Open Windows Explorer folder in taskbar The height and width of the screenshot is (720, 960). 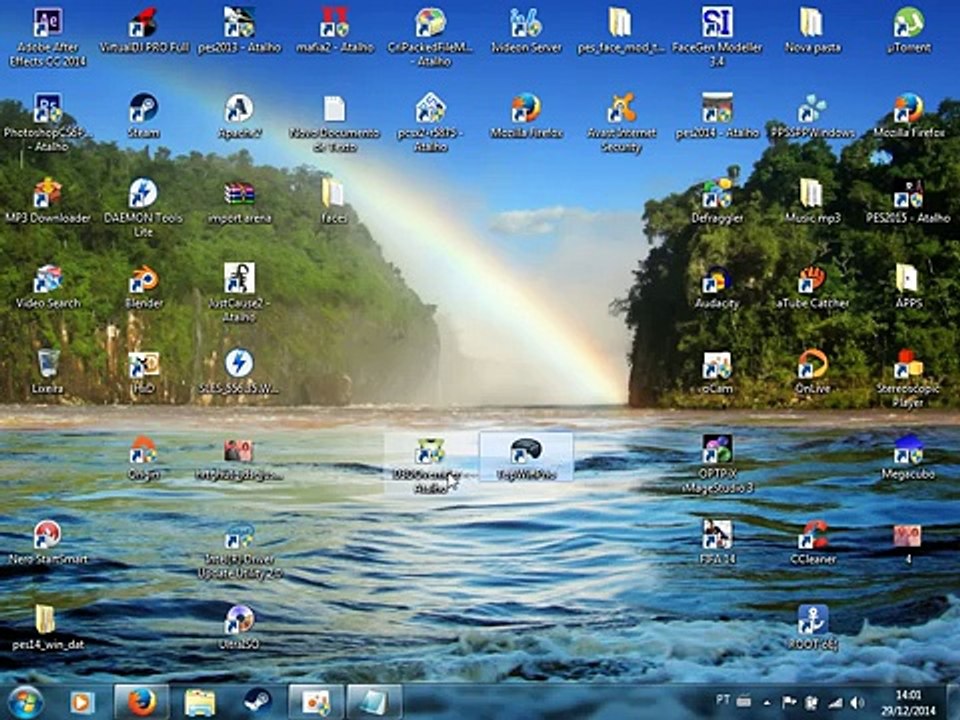(x=200, y=702)
